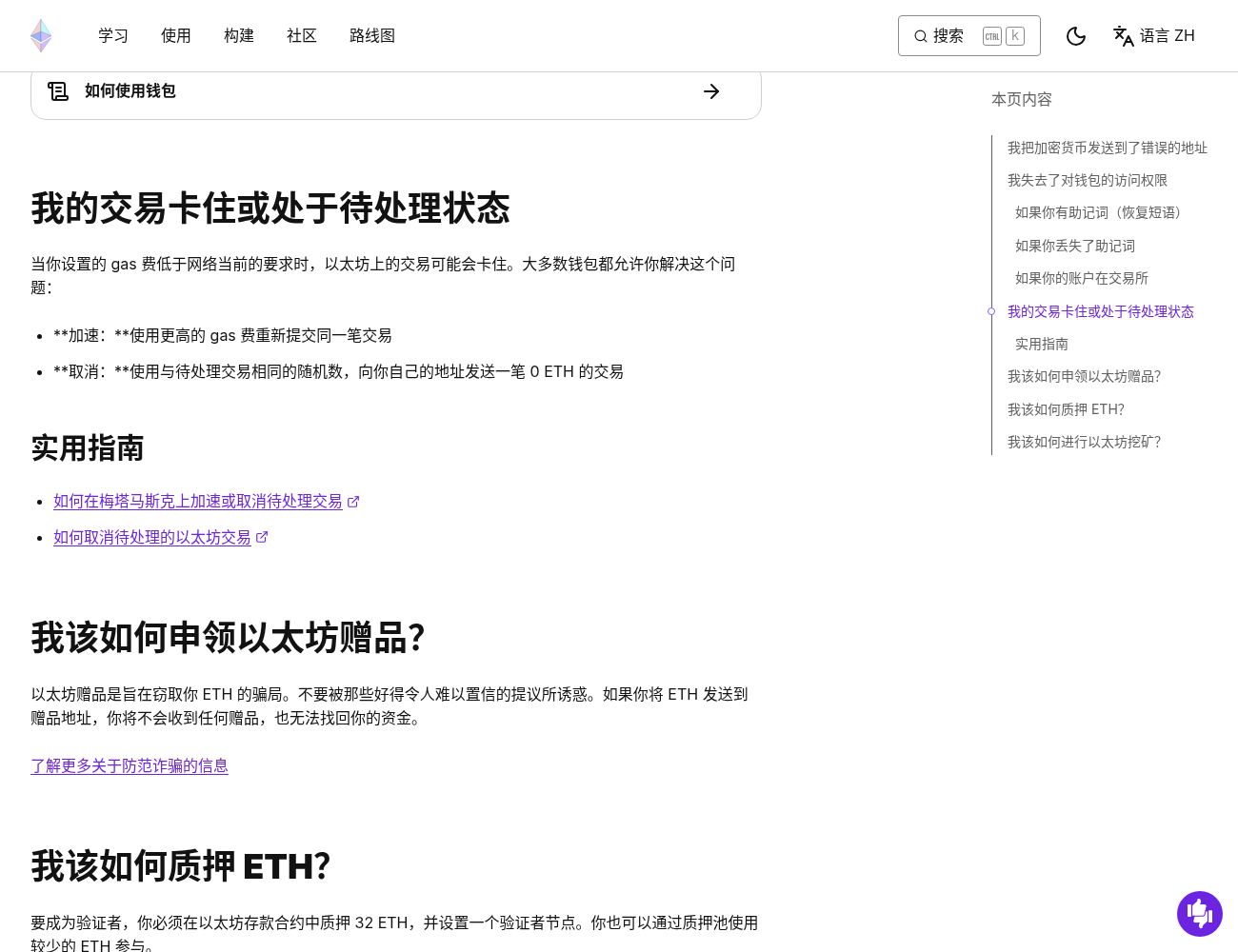1238x952 pixels.
Task: Click the scroll document icon on wallet card
Action: point(58,91)
